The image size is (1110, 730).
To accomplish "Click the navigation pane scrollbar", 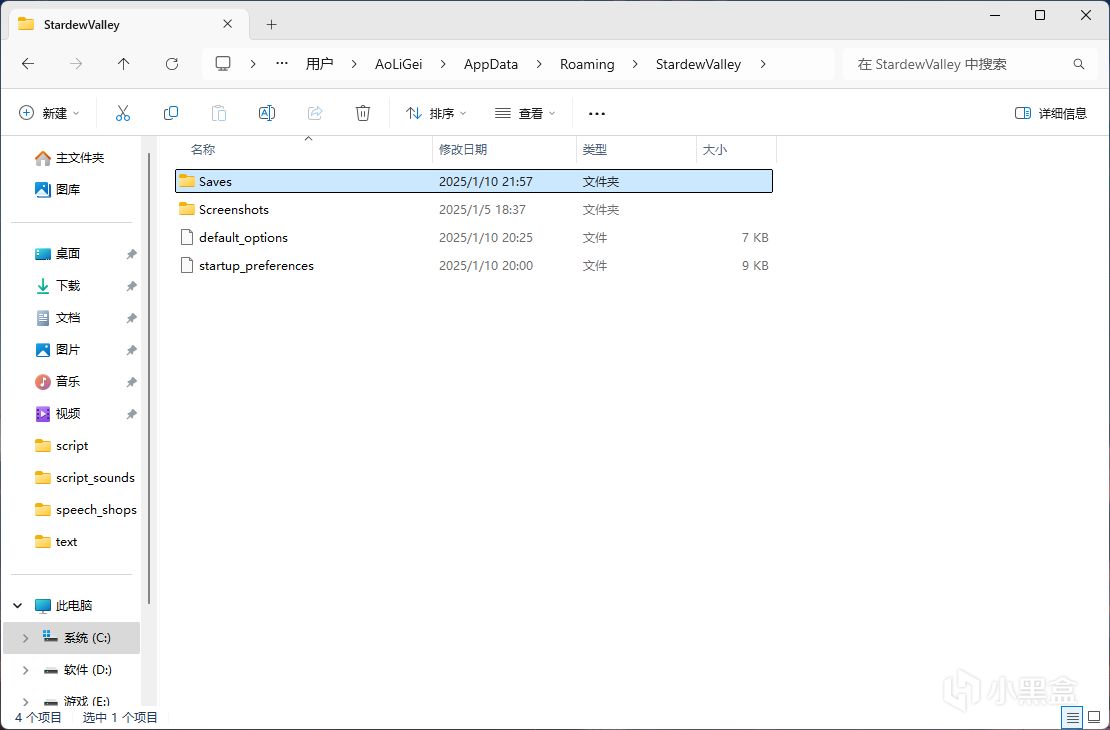I will point(149,378).
